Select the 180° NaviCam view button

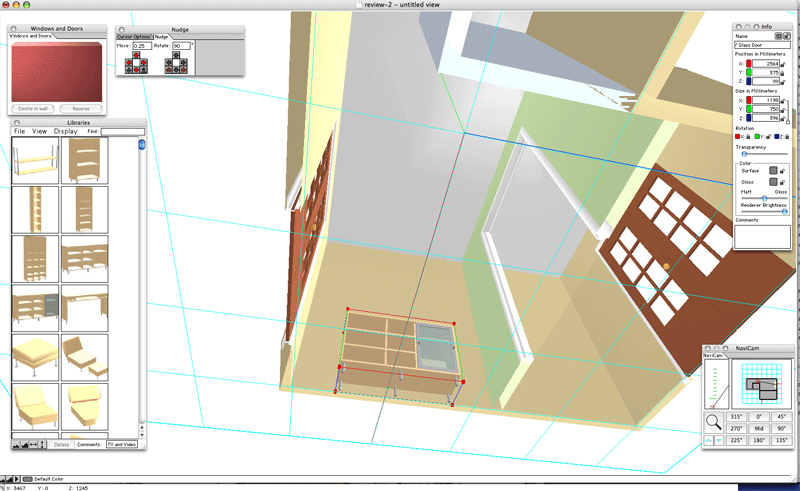pyautogui.click(x=761, y=439)
